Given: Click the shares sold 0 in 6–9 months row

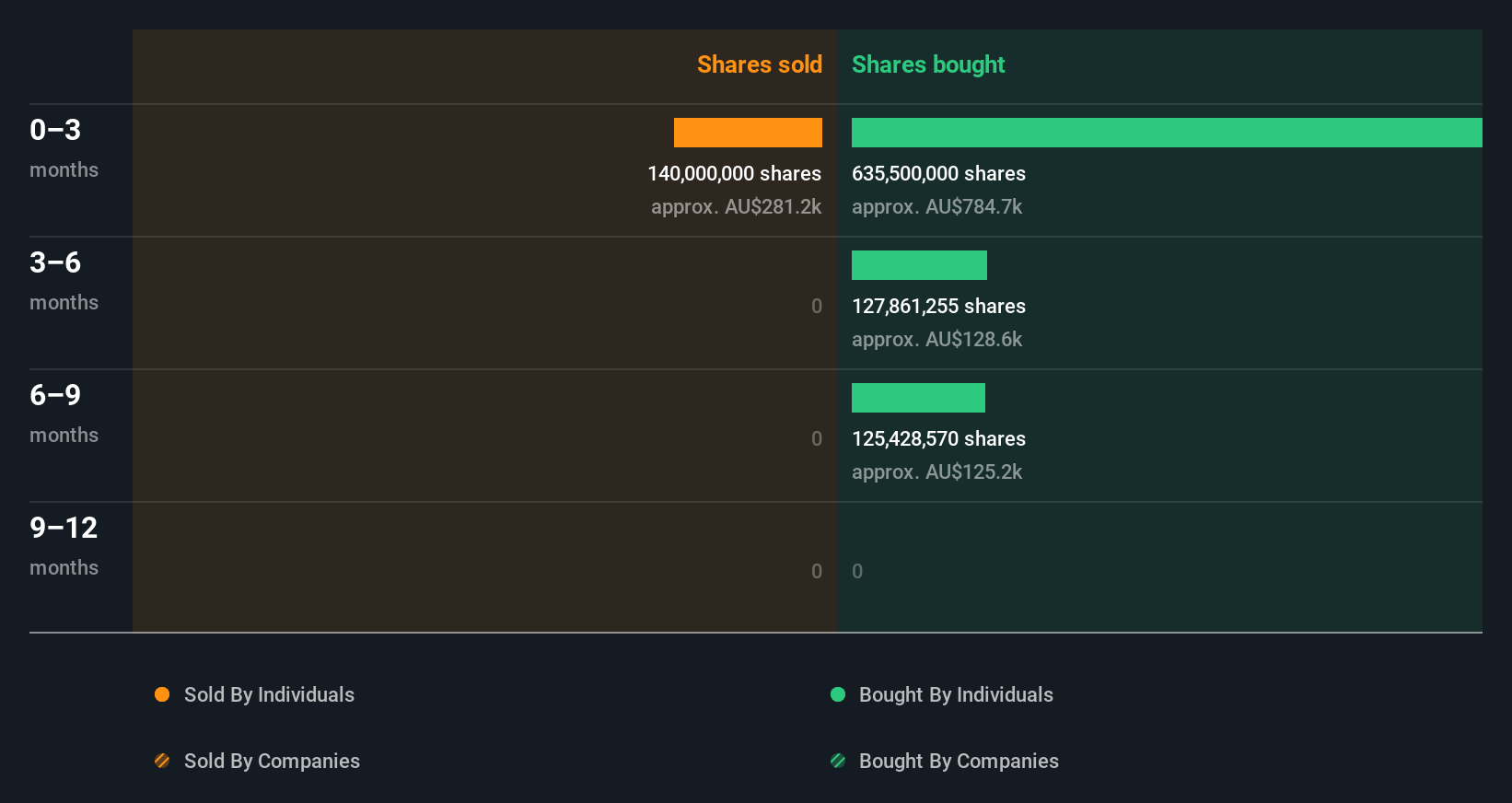Looking at the screenshot, I should coord(817,438).
